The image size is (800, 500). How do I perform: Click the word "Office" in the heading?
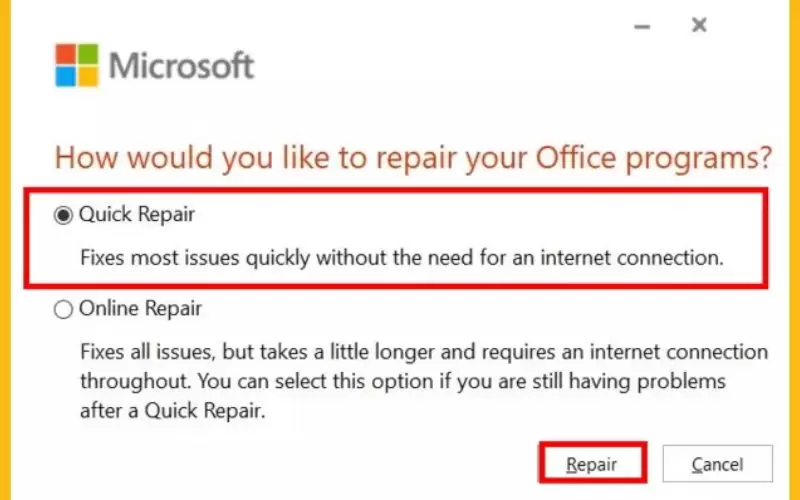pyautogui.click(x=576, y=156)
